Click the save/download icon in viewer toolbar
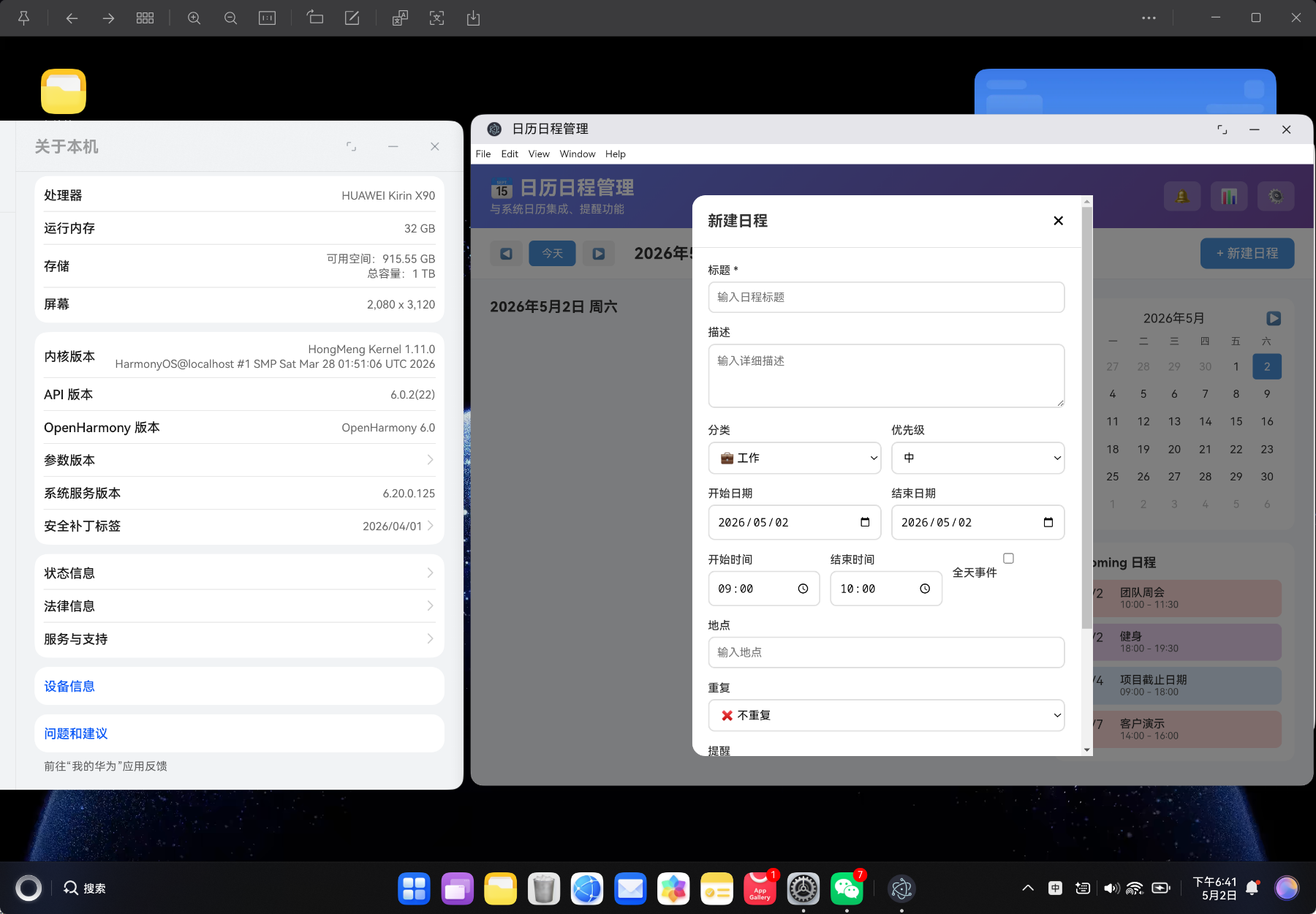 [x=473, y=18]
